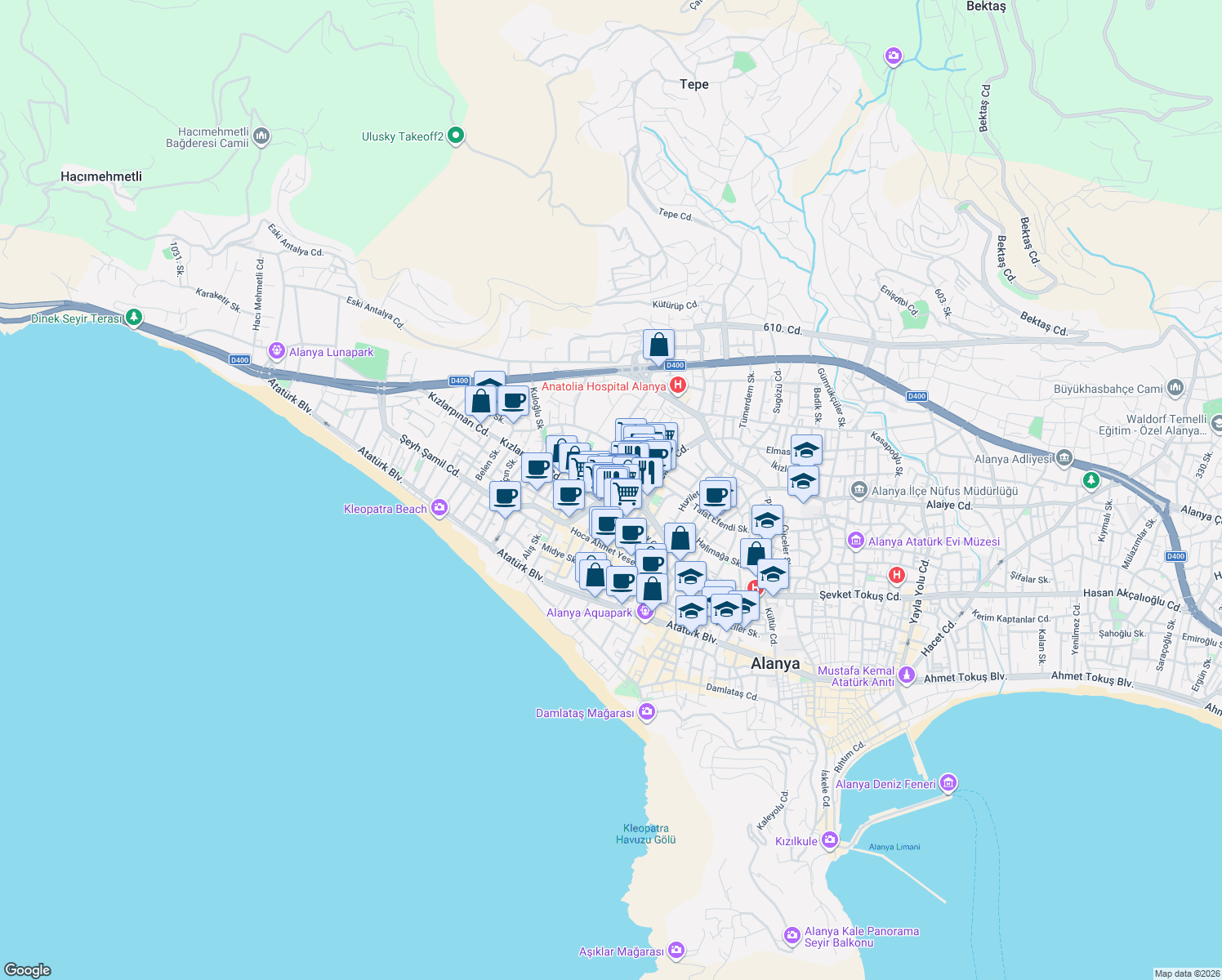1222x980 pixels.
Task: Click the 'Kleopatra Havuzu Gölü' water label
Action: (646, 834)
